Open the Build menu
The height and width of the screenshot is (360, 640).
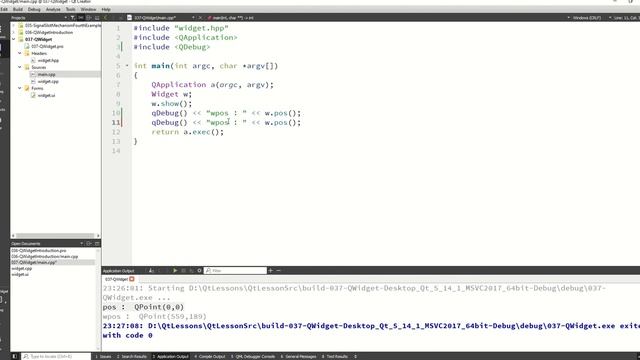tap(18, 9)
